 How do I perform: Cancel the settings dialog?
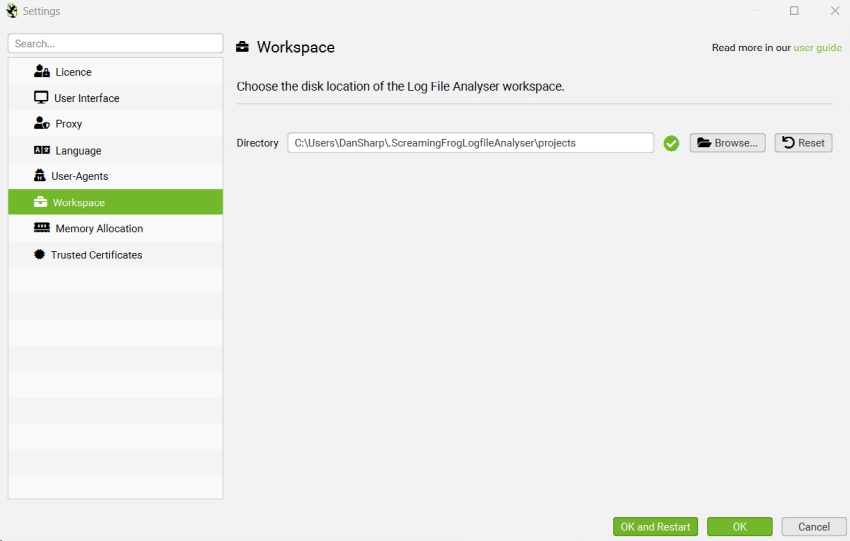click(x=814, y=526)
